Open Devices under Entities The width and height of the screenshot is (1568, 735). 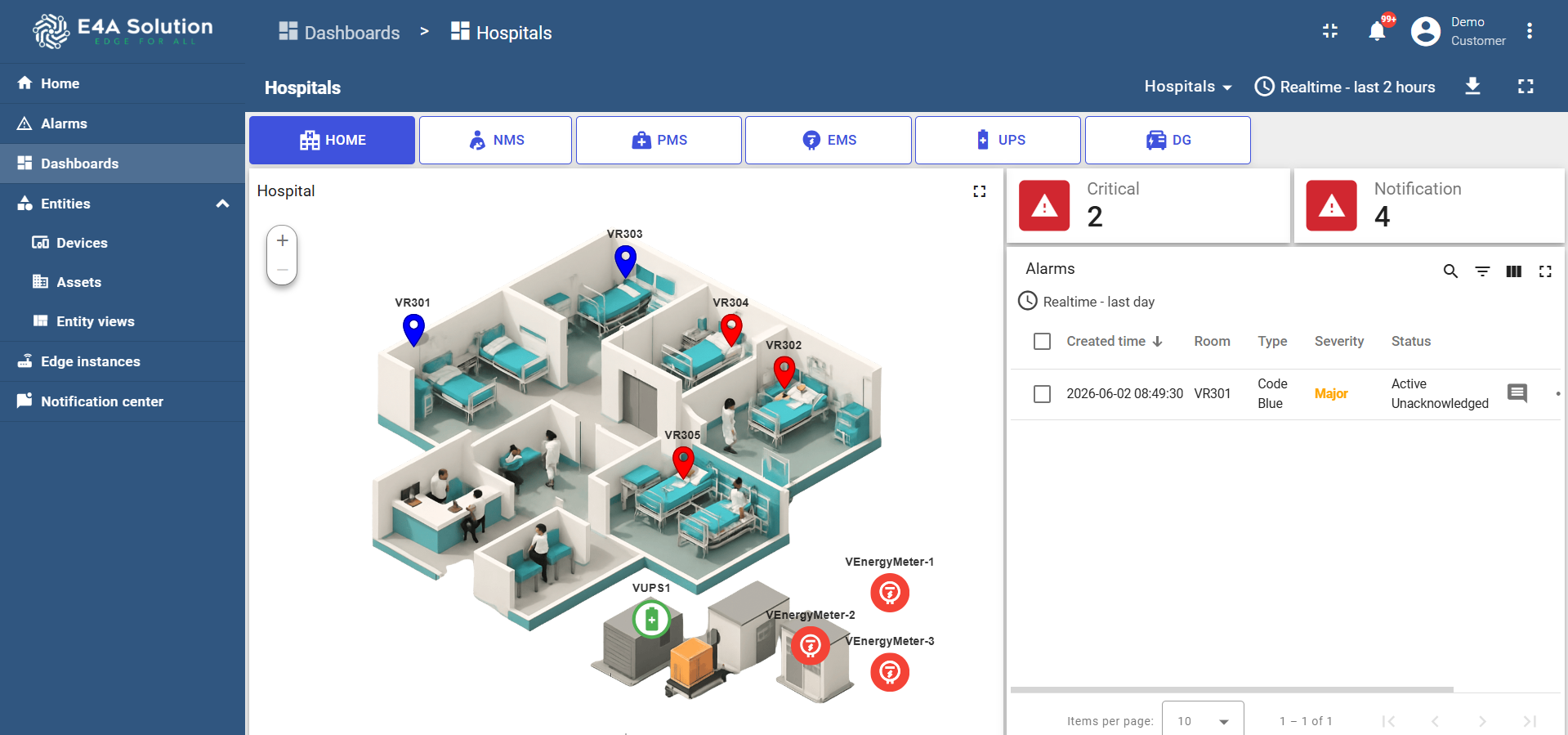tap(123, 243)
